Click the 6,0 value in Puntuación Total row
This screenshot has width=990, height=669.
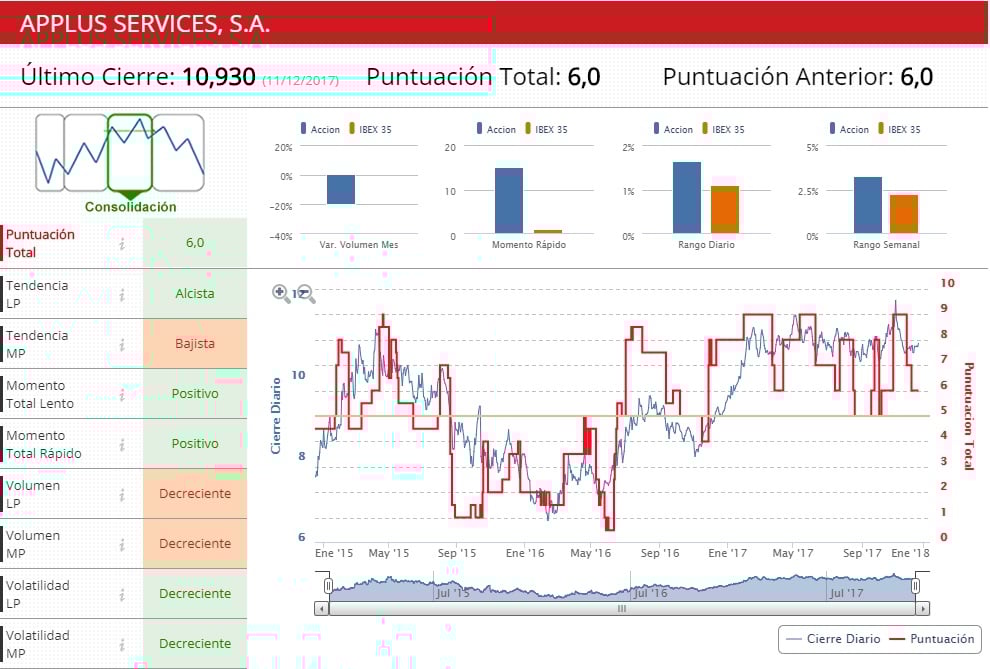195,243
